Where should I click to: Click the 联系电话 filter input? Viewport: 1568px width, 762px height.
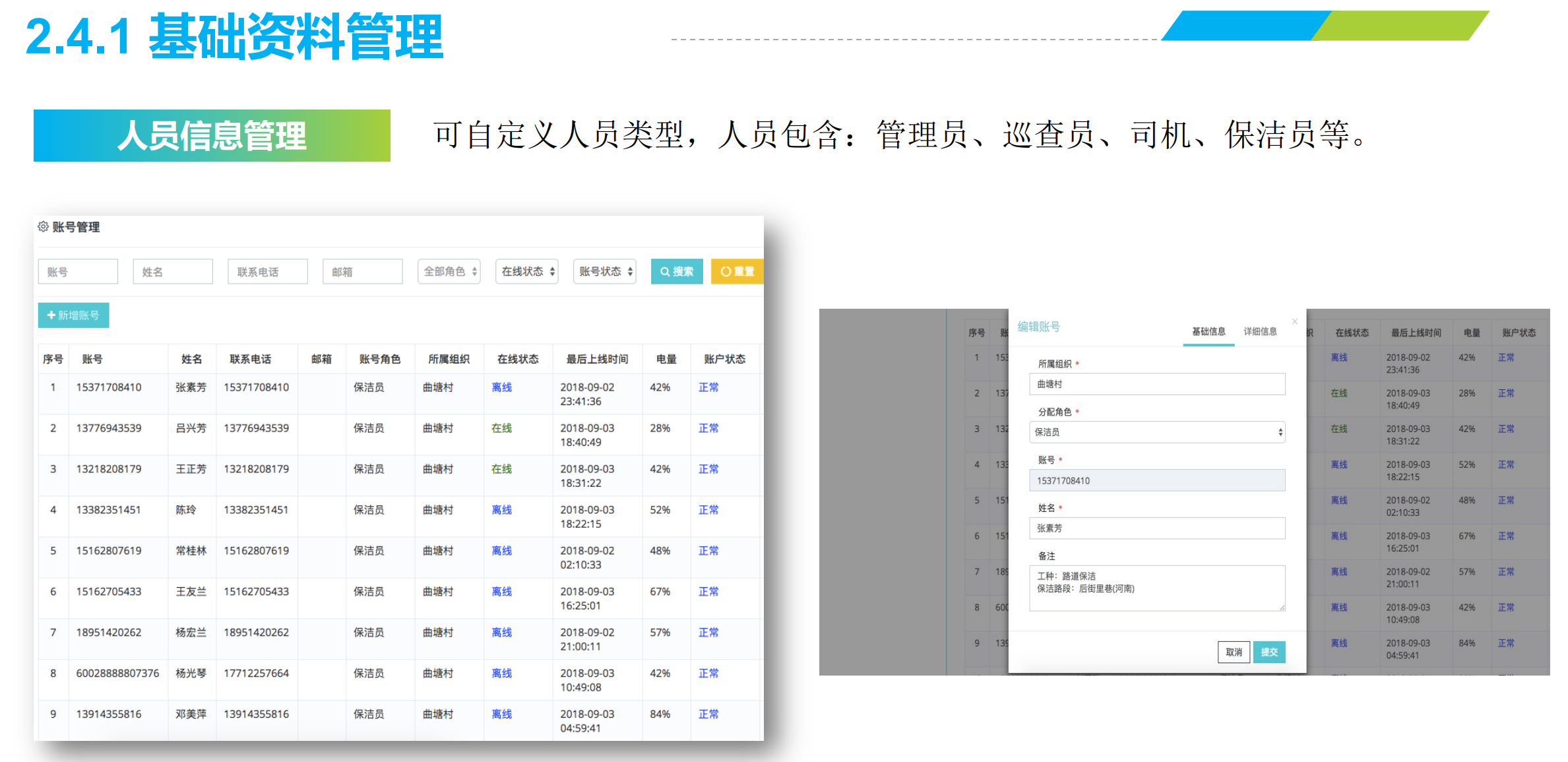[267, 271]
